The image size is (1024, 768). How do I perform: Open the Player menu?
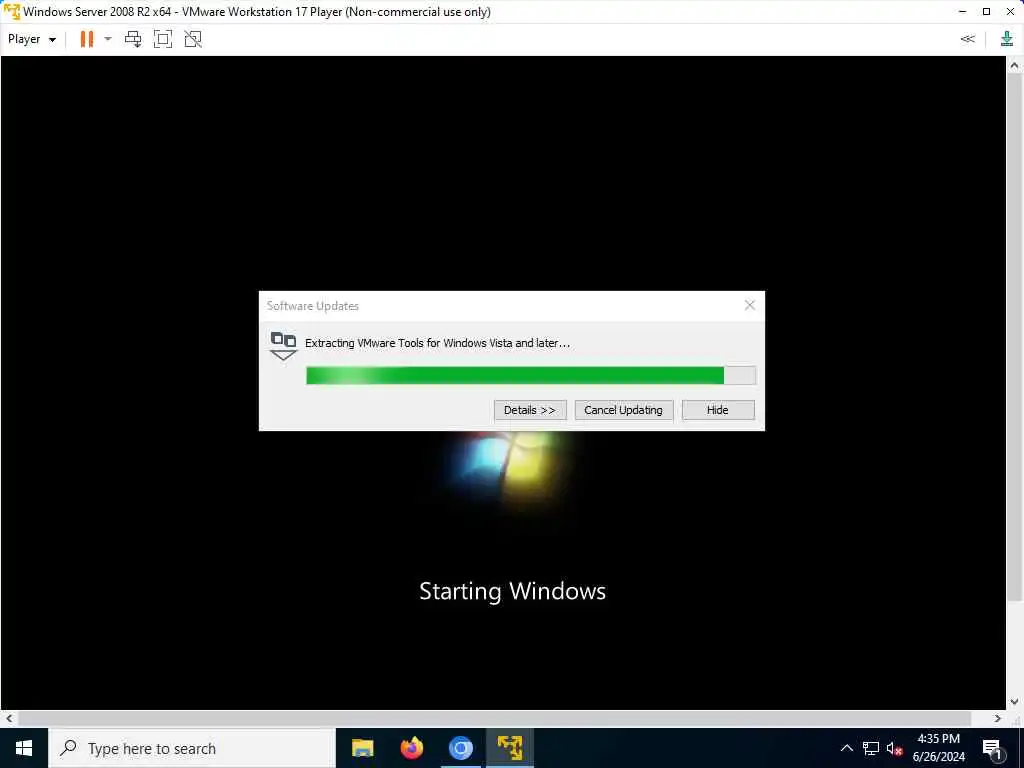click(x=31, y=39)
